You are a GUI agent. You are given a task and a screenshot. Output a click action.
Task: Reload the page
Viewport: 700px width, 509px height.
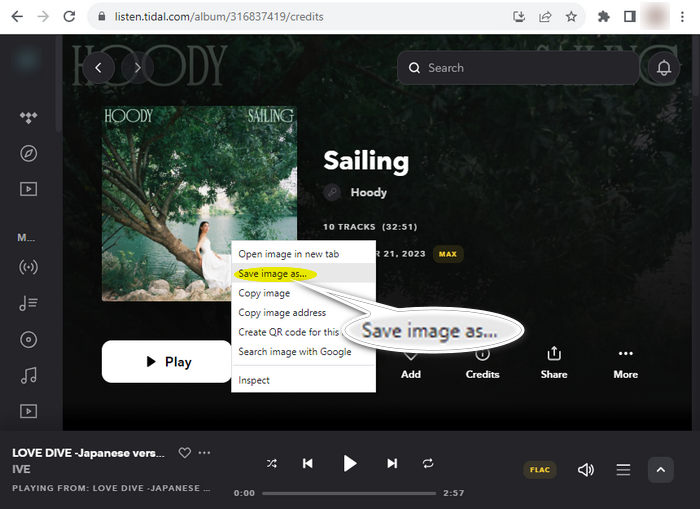(69, 17)
